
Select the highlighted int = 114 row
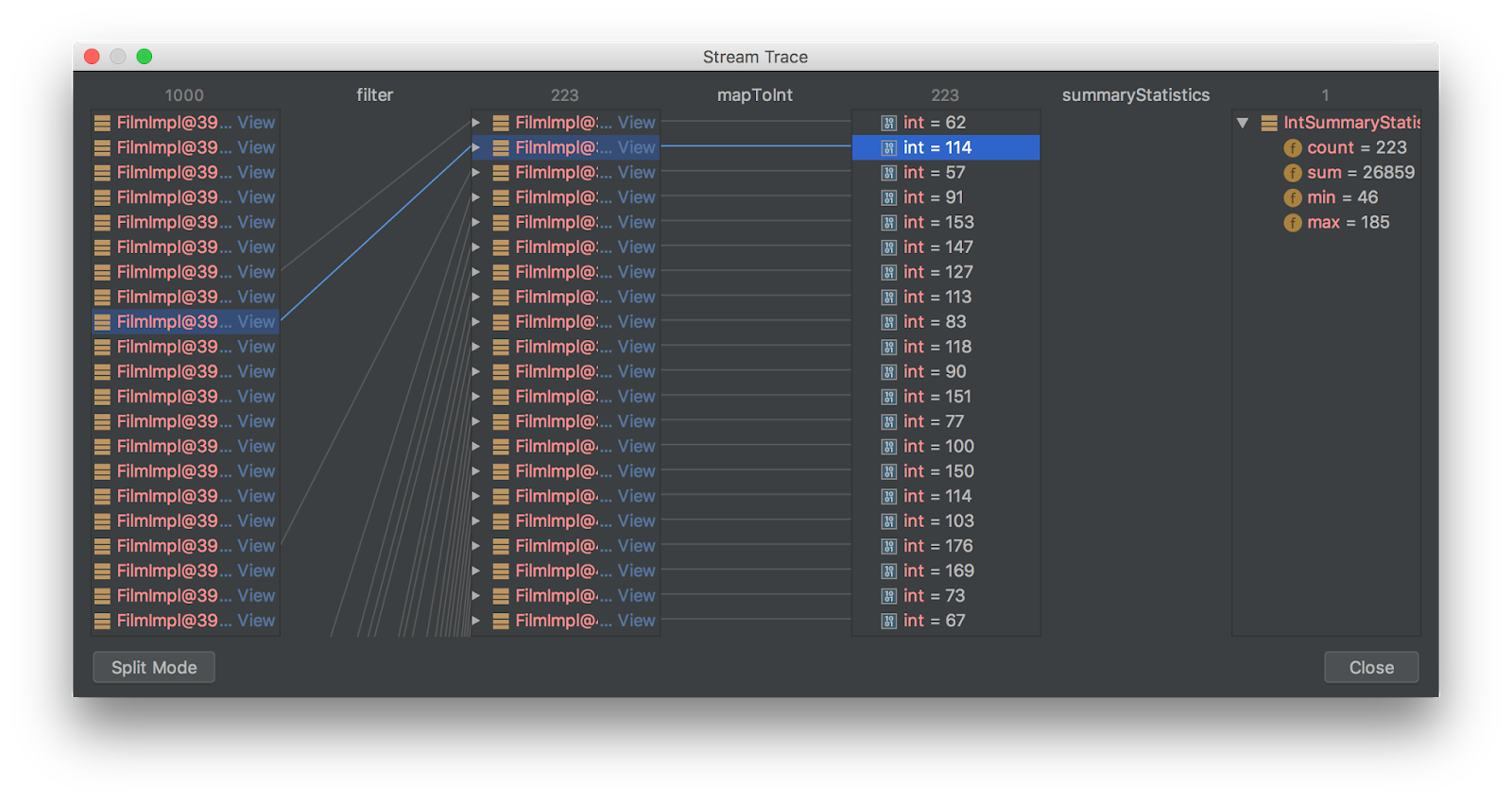point(946,148)
